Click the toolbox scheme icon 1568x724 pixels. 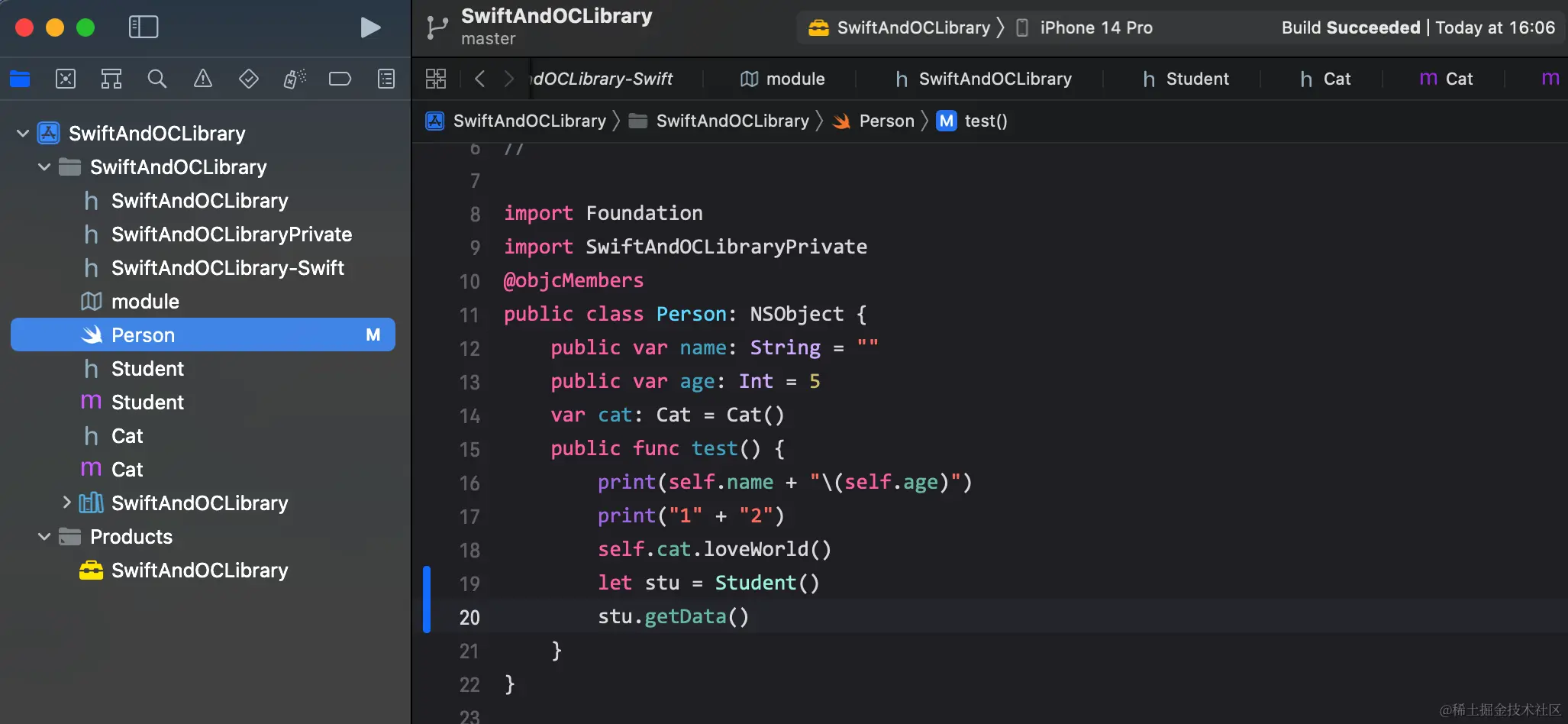818,27
